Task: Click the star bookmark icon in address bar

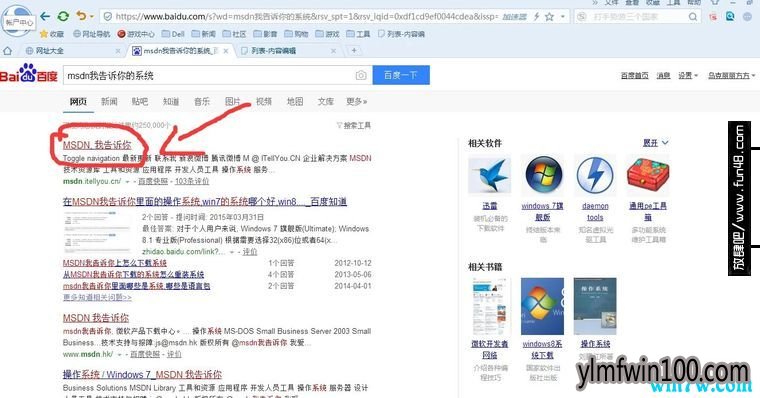Action: point(549,17)
